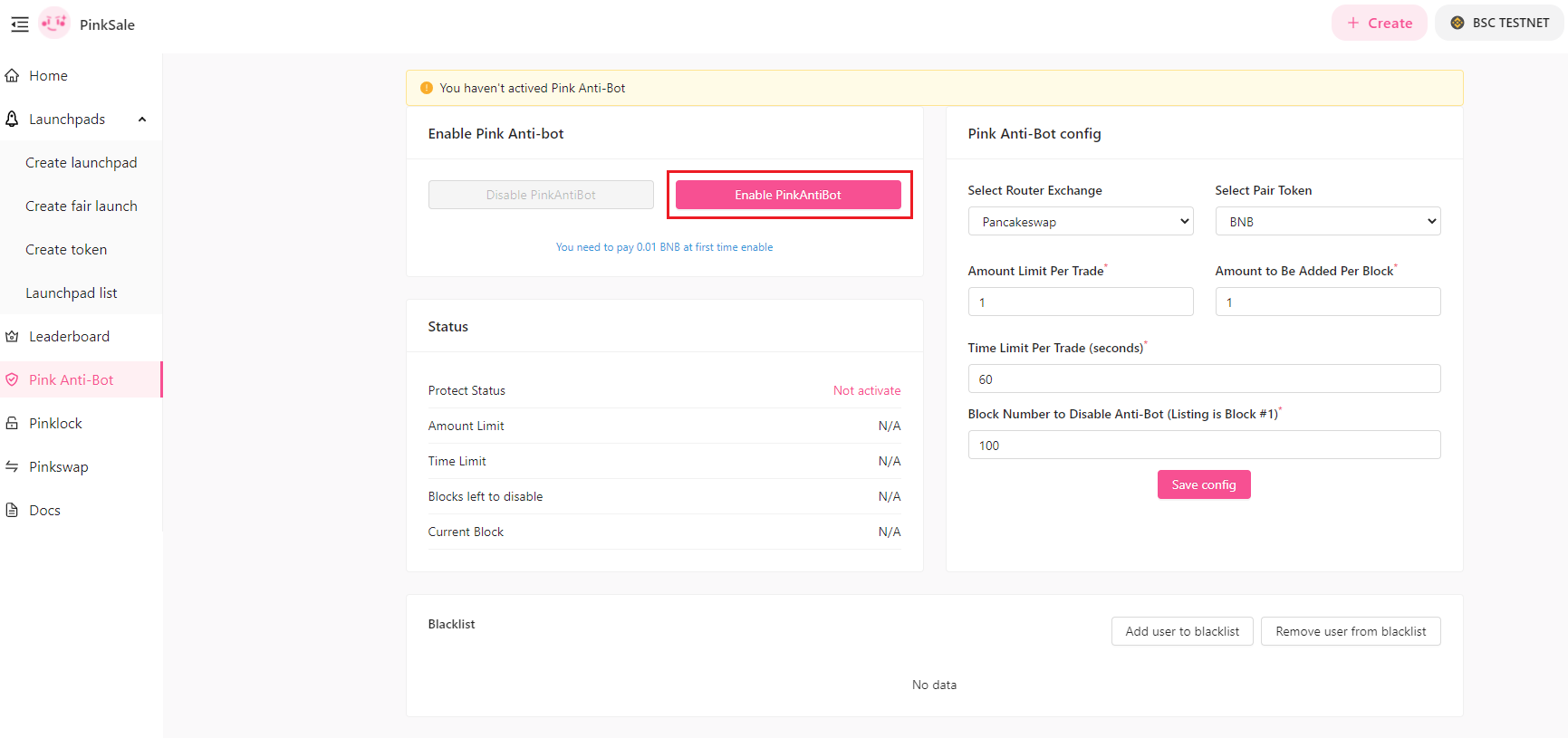Click the 'Amount Limit' status row label

(466, 426)
